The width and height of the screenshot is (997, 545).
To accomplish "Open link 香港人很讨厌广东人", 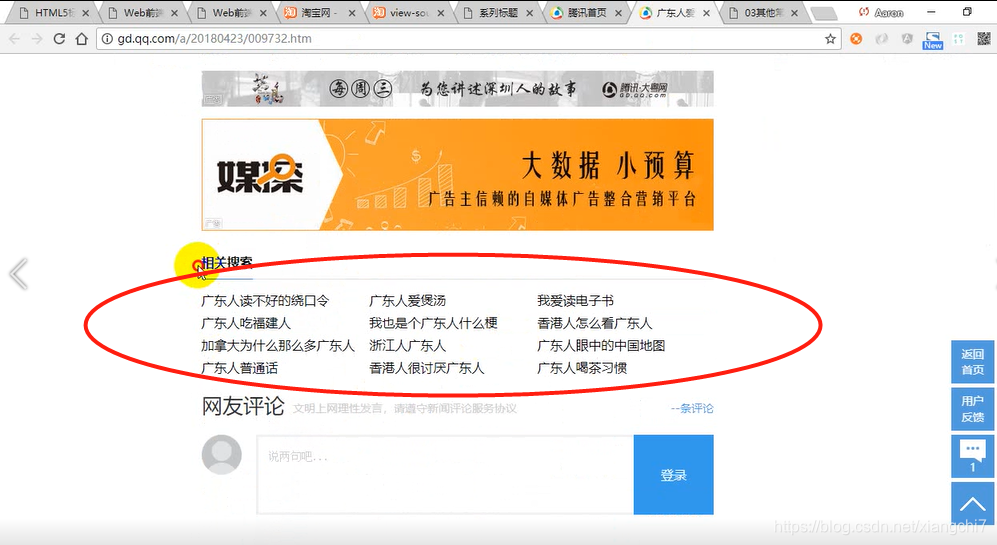I will point(426,368).
